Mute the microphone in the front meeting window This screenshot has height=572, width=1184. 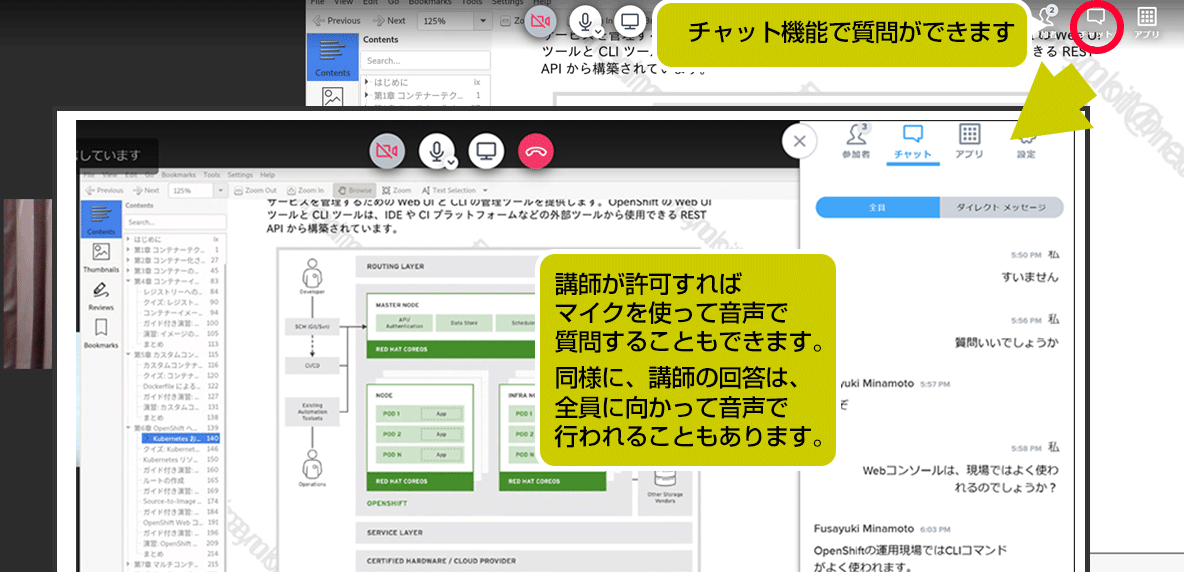(435, 152)
